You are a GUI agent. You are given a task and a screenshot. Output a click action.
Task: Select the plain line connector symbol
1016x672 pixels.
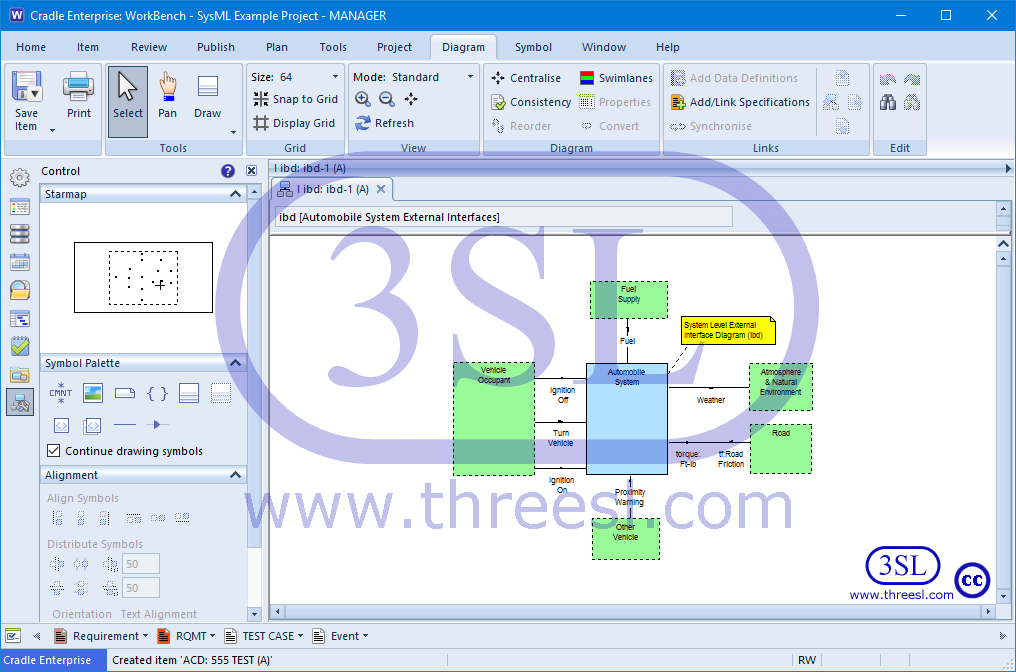pyautogui.click(x=124, y=424)
